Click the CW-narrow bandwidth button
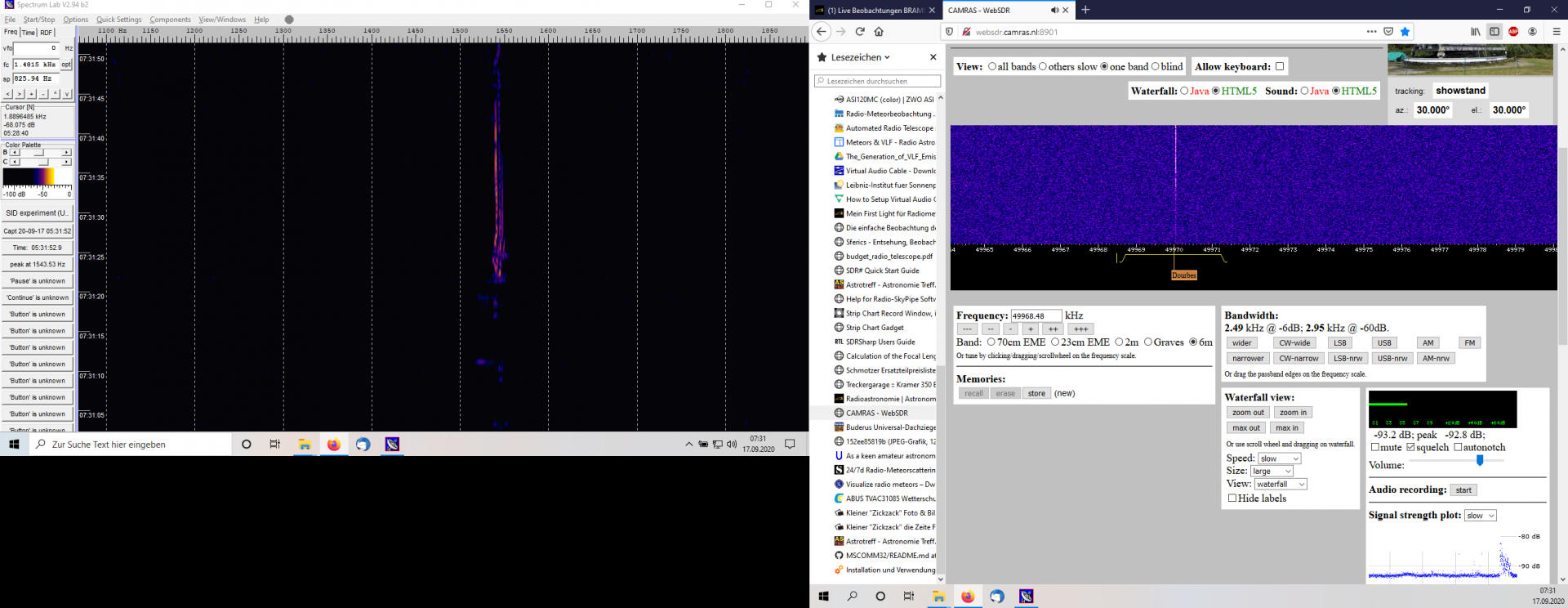Image resolution: width=1568 pixels, height=608 pixels. (1298, 358)
